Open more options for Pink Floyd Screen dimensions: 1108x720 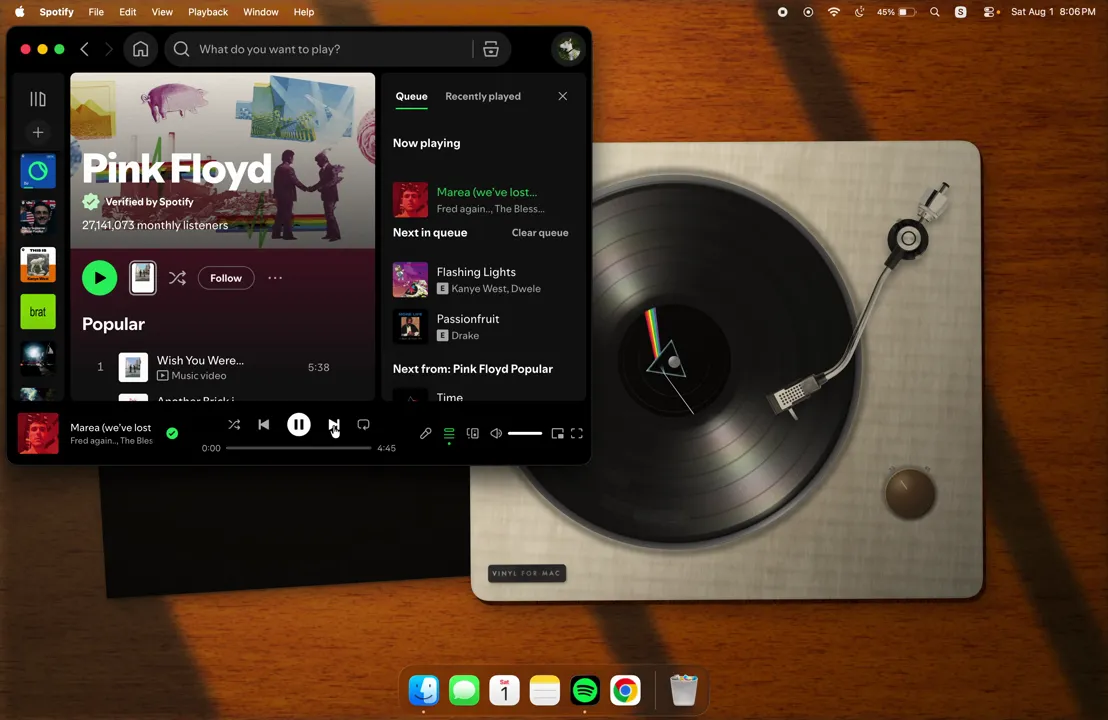coord(275,278)
